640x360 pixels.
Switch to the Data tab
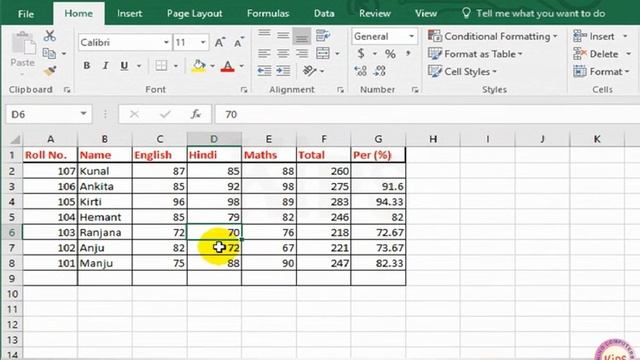[x=324, y=13]
